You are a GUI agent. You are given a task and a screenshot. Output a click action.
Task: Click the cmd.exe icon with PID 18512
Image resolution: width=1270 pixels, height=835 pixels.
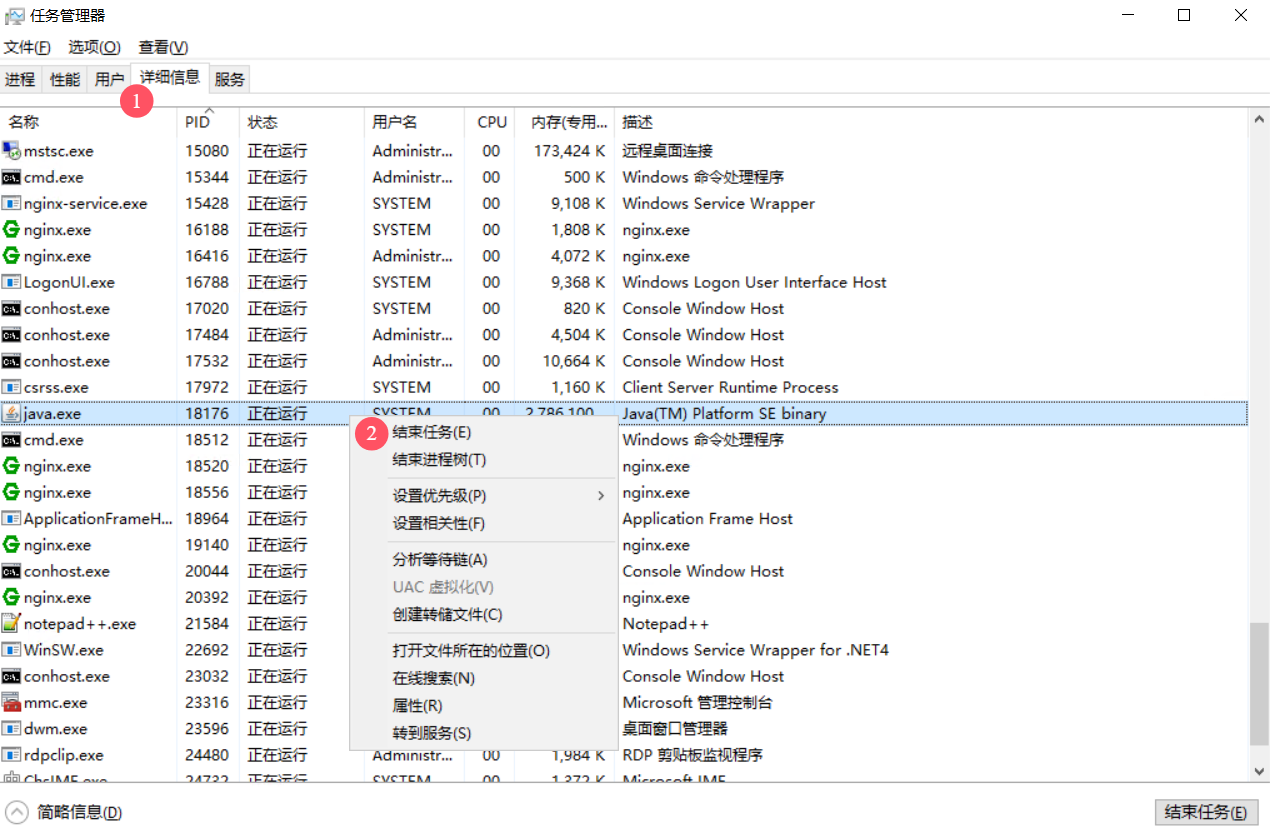click(11, 440)
